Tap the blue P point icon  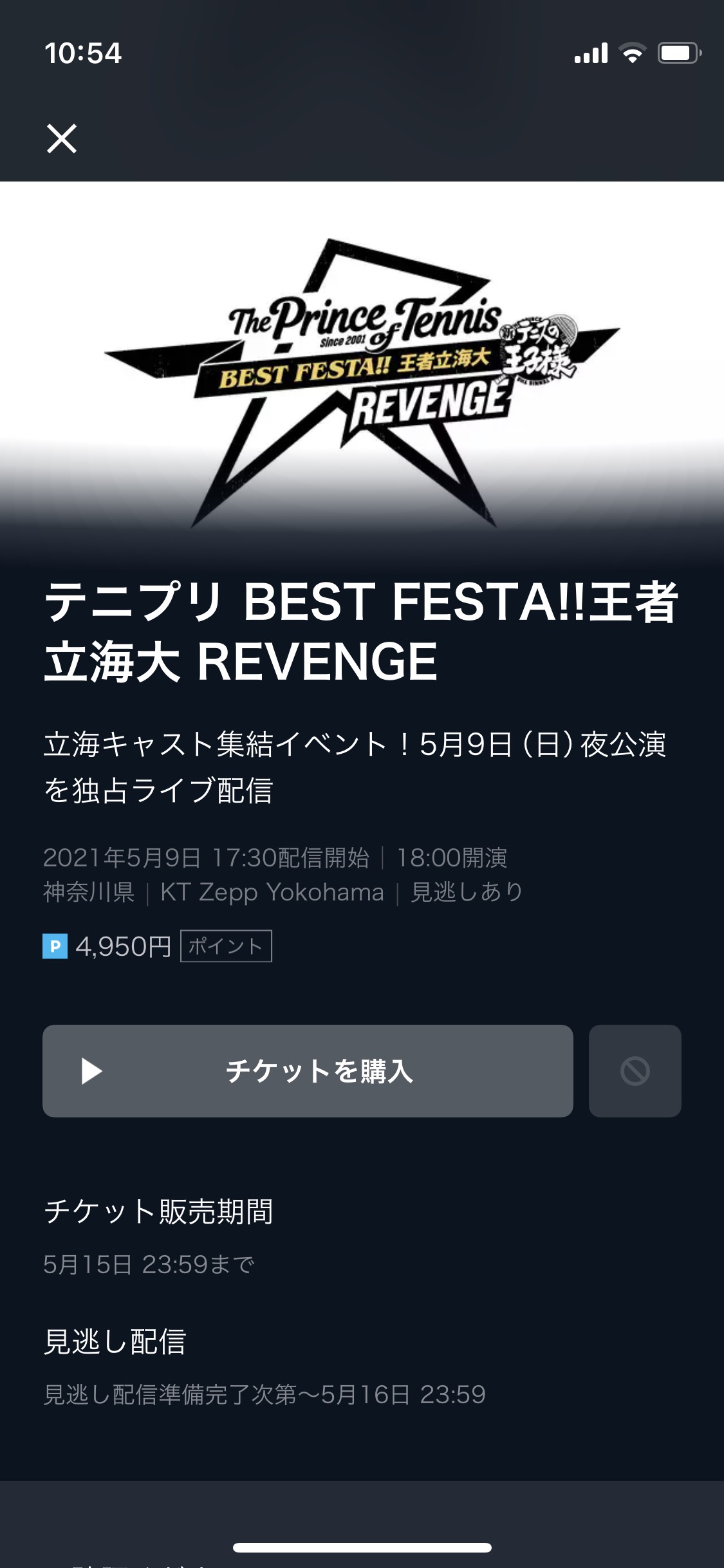coord(55,946)
